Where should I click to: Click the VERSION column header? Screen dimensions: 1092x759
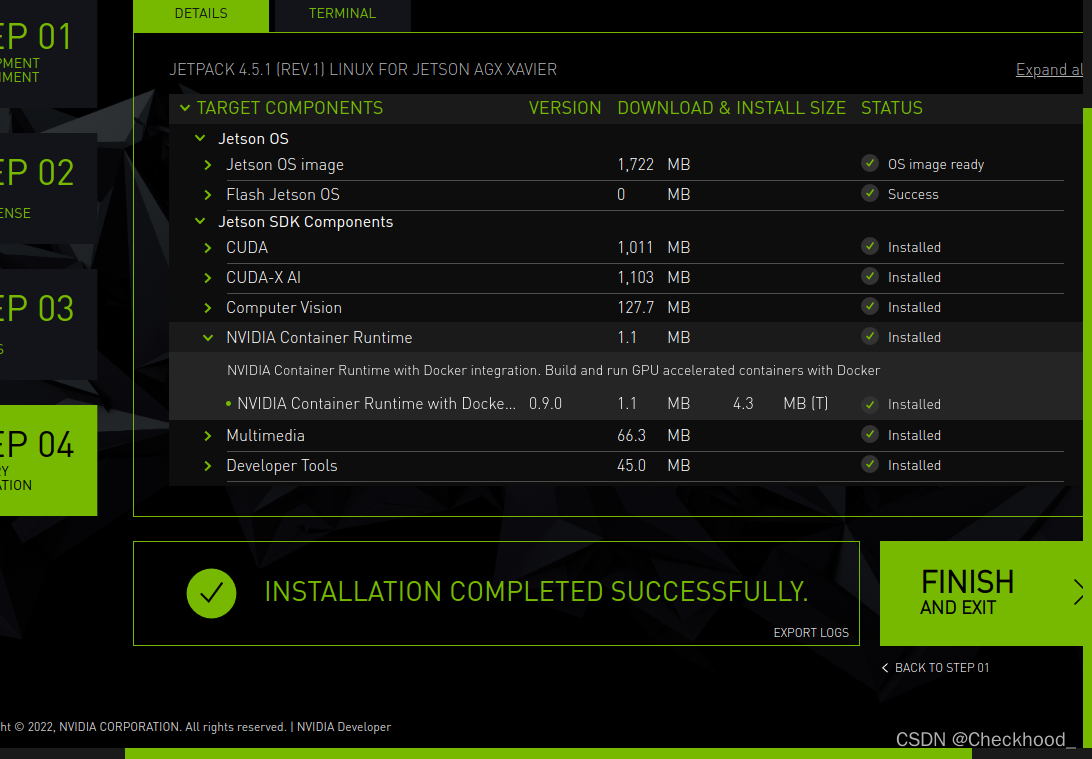point(565,108)
